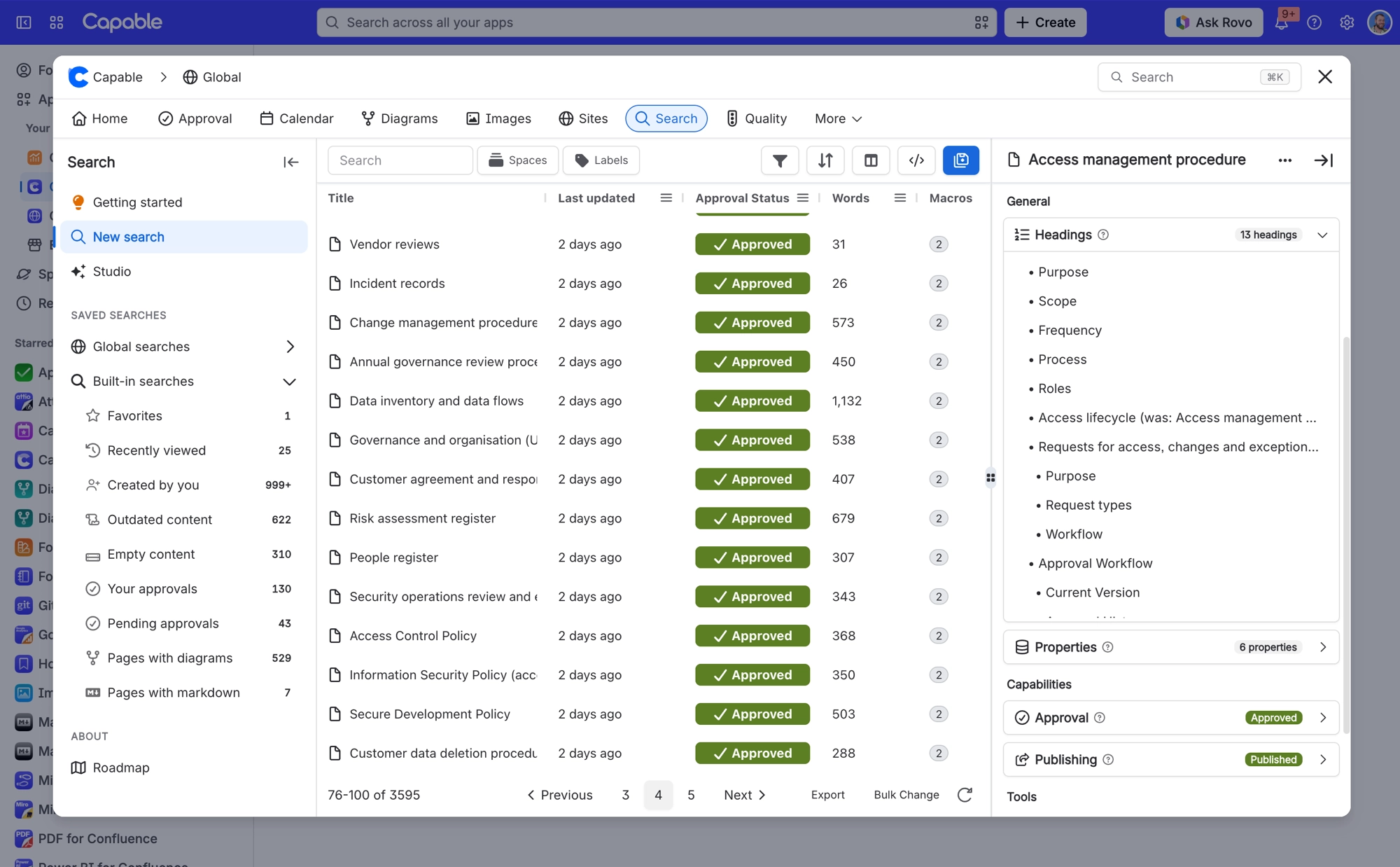Click the Bulk Change button
This screenshot has width=1400, height=867.
click(x=906, y=795)
